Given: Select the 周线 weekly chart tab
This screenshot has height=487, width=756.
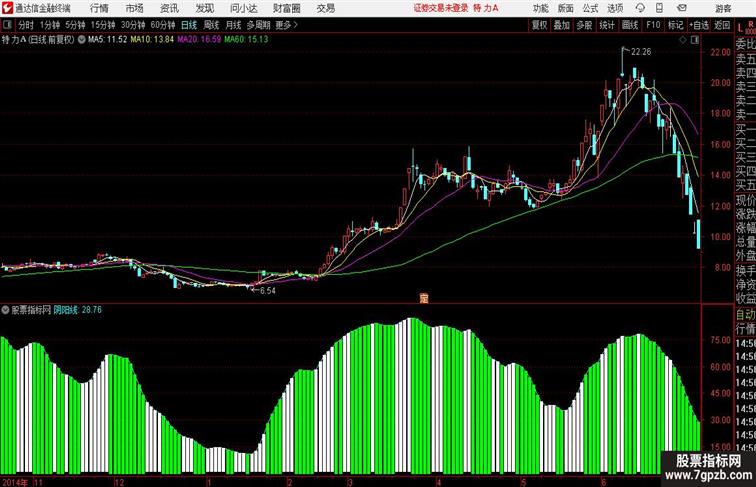Looking at the screenshot, I should tap(211, 25).
